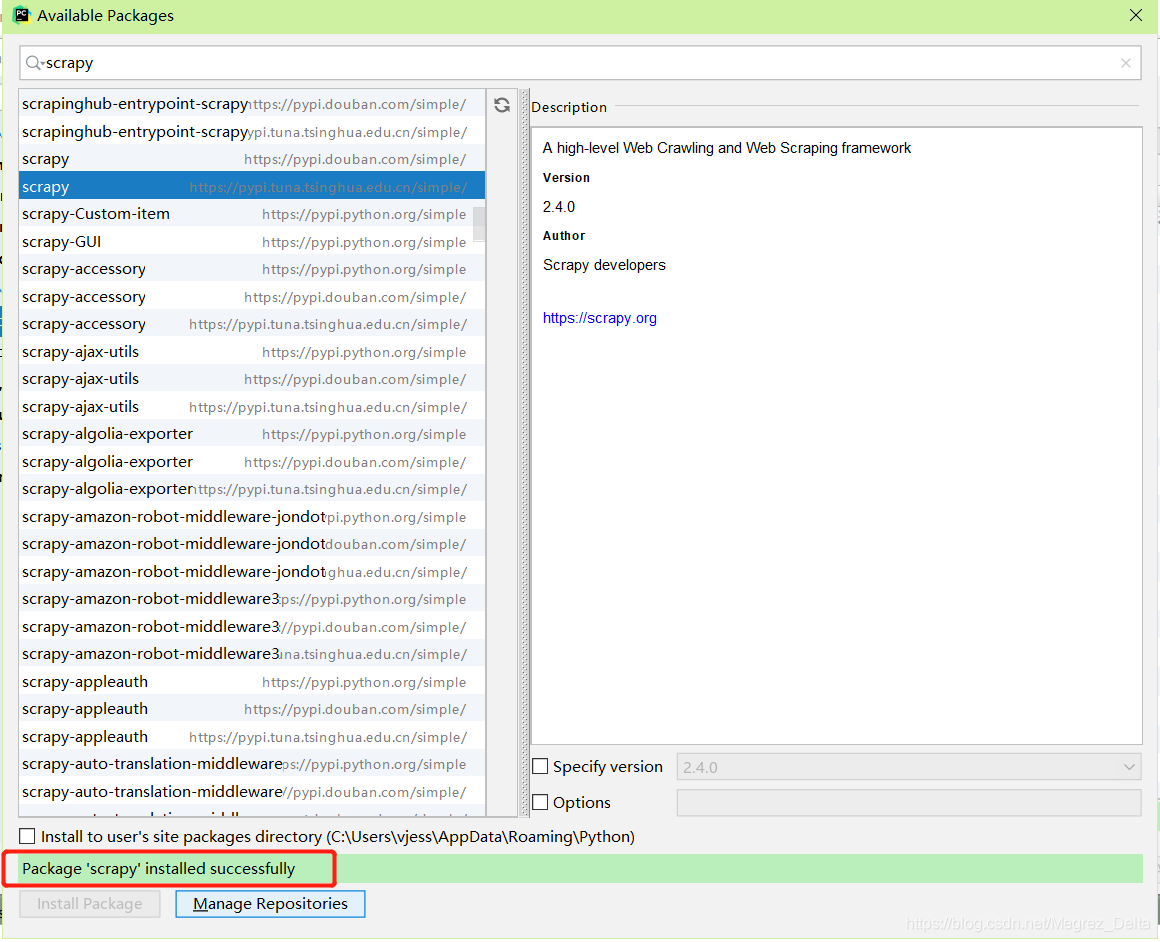1160x942 pixels.
Task: Toggle Install to user's site packages directory
Action: pyautogui.click(x=27, y=836)
